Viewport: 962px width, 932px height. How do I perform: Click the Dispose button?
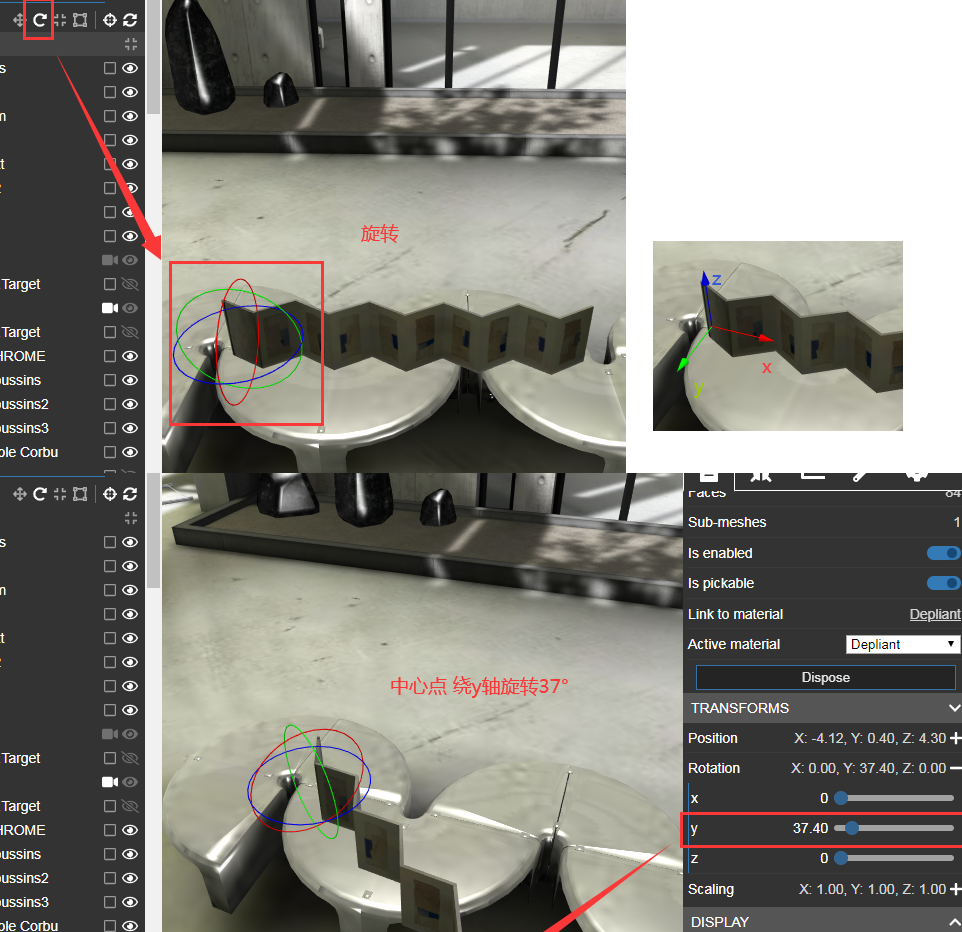tap(824, 677)
